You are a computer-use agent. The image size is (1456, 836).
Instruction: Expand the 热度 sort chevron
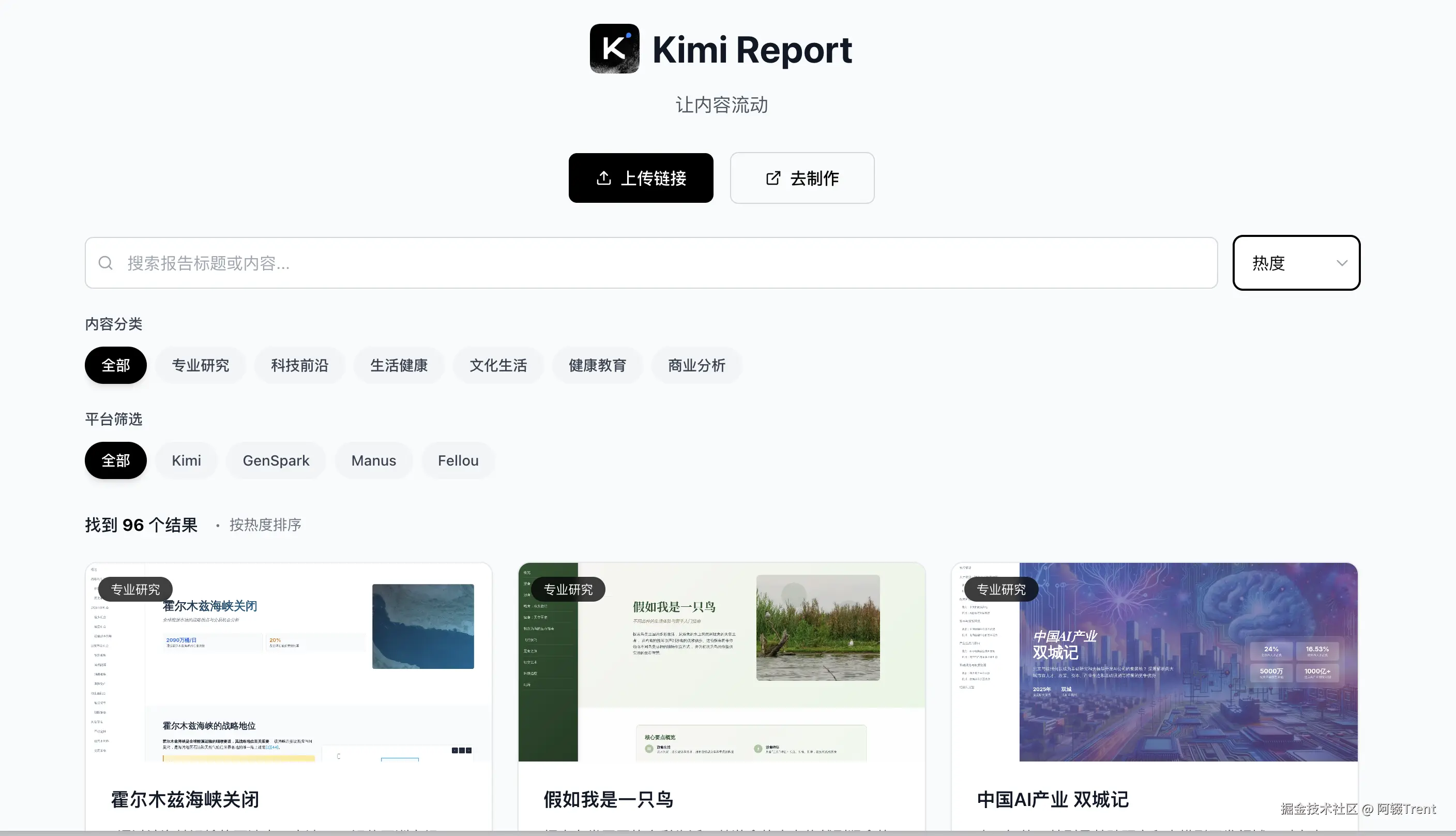click(x=1341, y=263)
